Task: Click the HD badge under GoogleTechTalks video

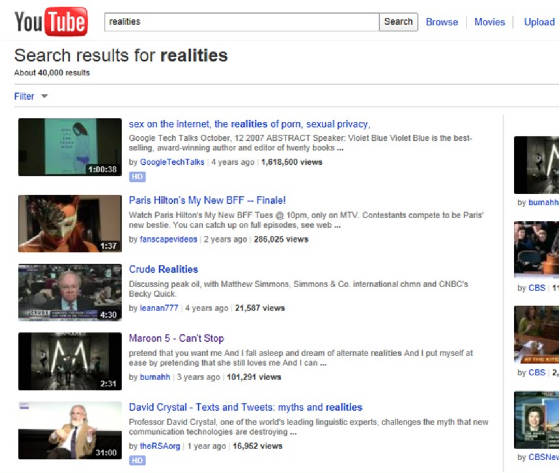Action: (137, 177)
